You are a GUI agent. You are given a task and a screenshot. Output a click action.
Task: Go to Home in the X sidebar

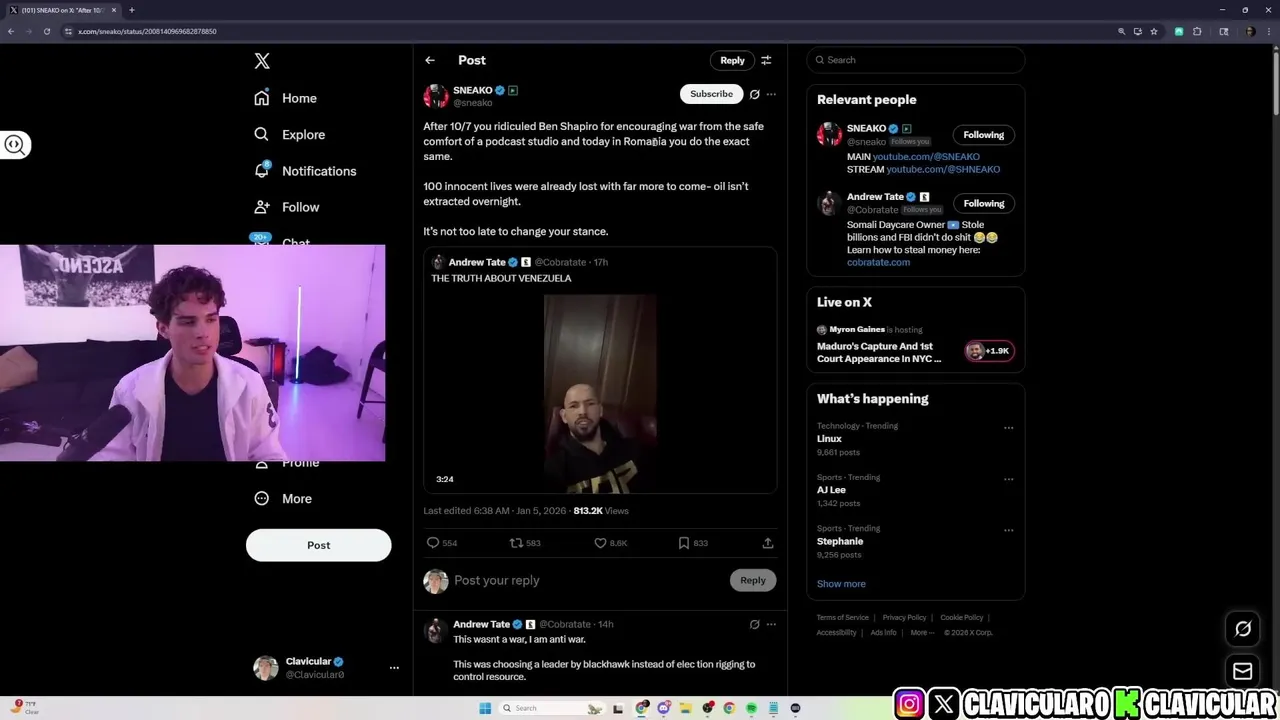click(285, 98)
